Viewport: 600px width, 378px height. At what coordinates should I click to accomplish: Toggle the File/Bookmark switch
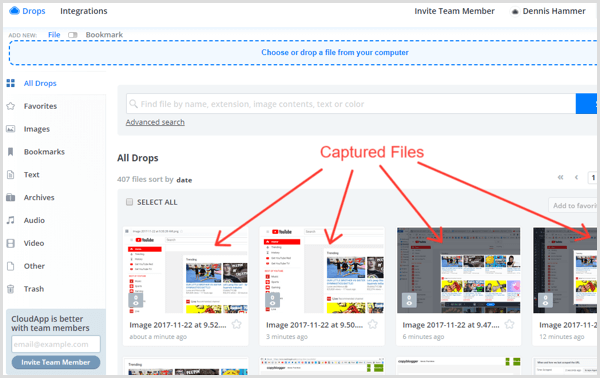pos(73,35)
